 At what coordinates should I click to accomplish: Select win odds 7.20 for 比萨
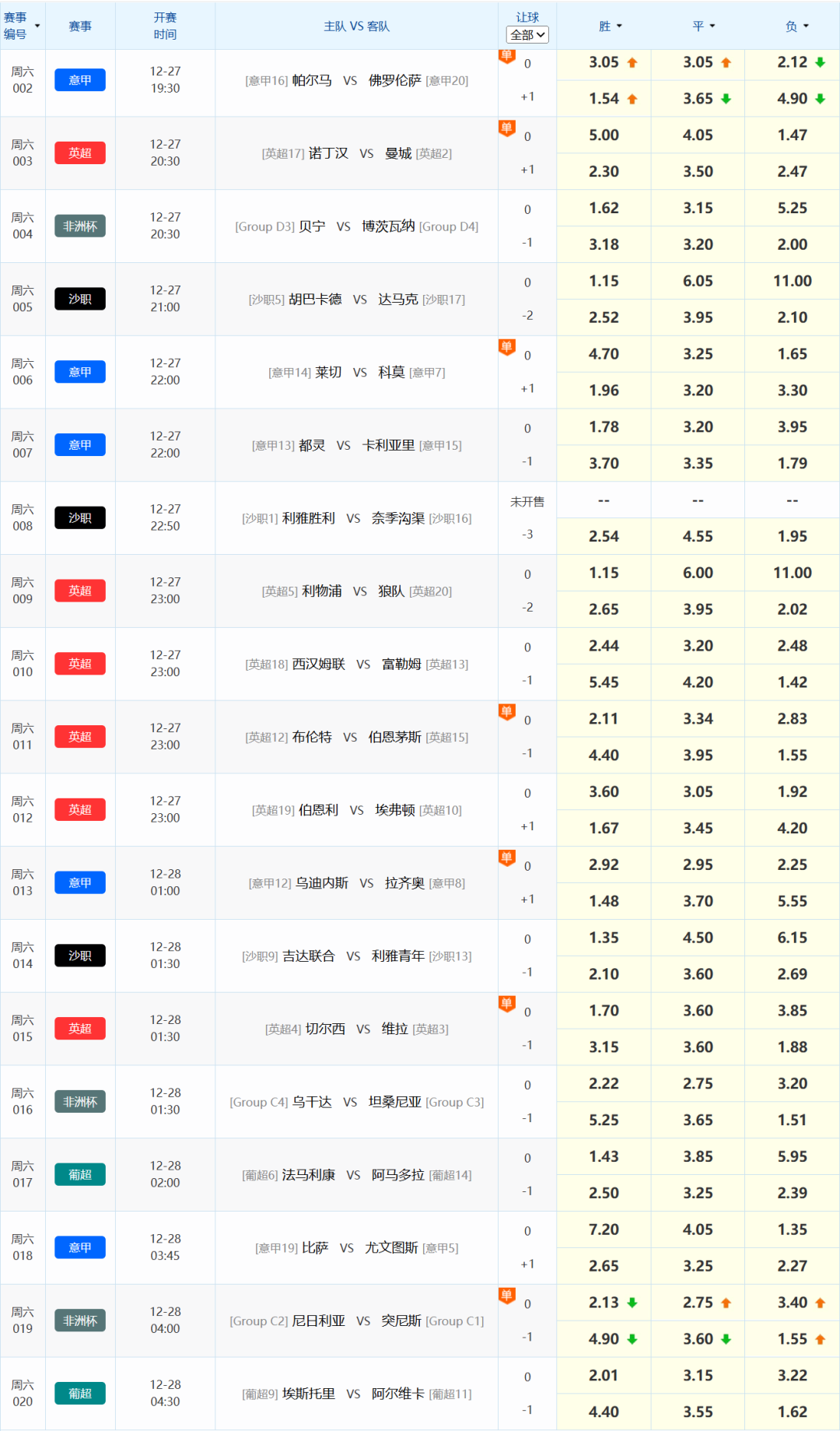(604, 1229)
